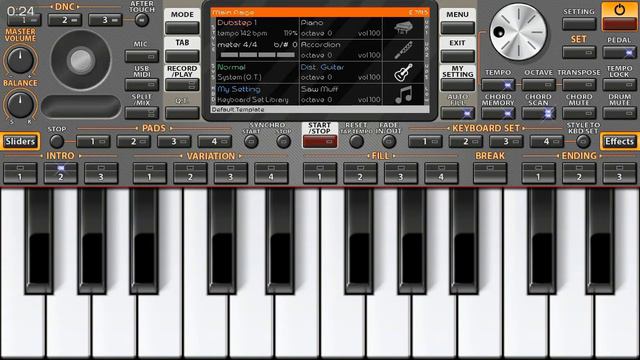Select DNC button 2
The width and height of the screenshot is (640, 360).
64,20
